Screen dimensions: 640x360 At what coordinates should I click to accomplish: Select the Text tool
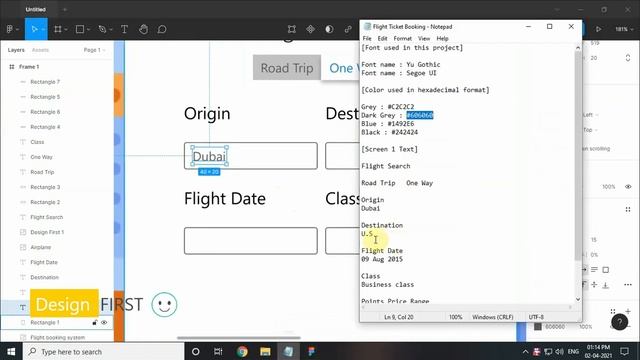coord(124,29)
